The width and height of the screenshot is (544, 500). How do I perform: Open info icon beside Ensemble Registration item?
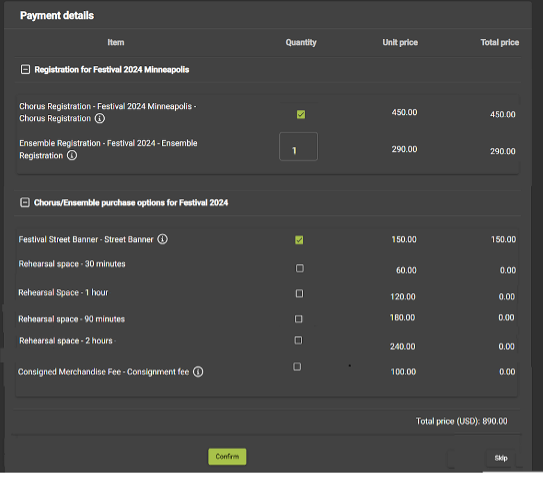click(x=72, y=155)
